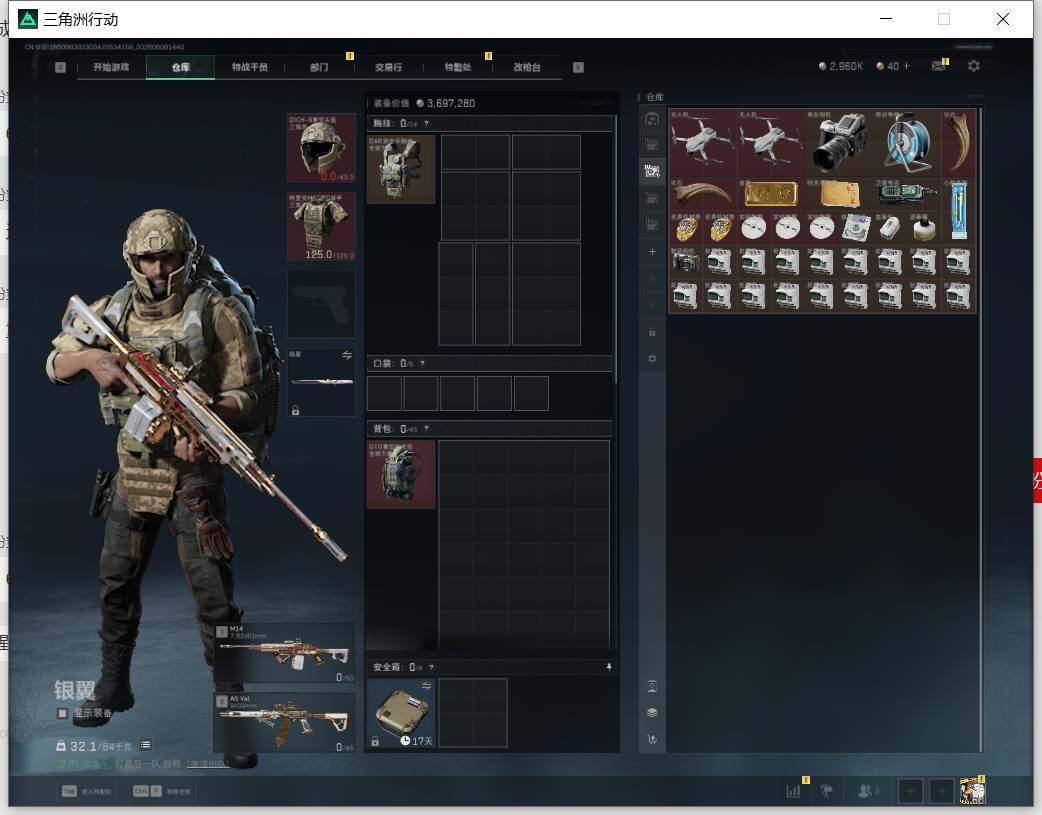Viewport: 1042px width, 815px height.
Task: Select the DICH helmet slot
Action: pyautogui.click(x=321, y=148)
